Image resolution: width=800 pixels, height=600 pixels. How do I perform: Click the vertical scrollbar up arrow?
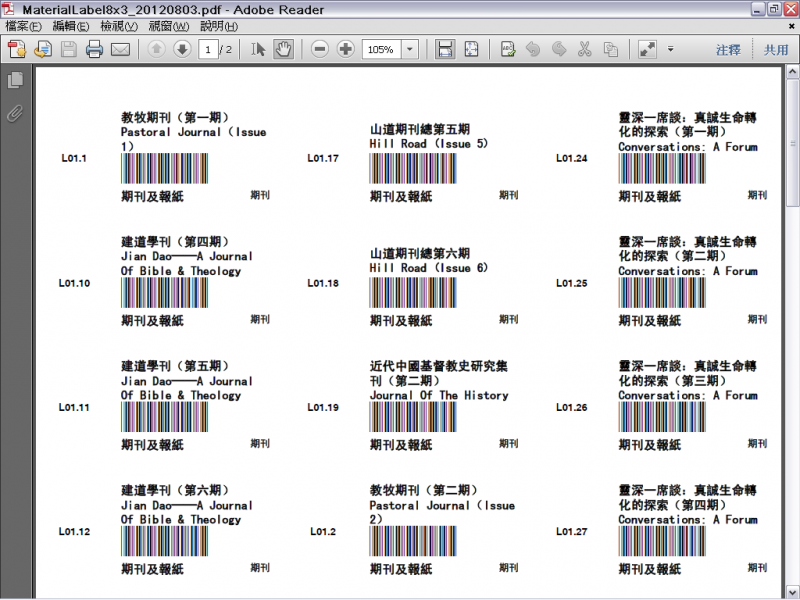pos(792,72)
